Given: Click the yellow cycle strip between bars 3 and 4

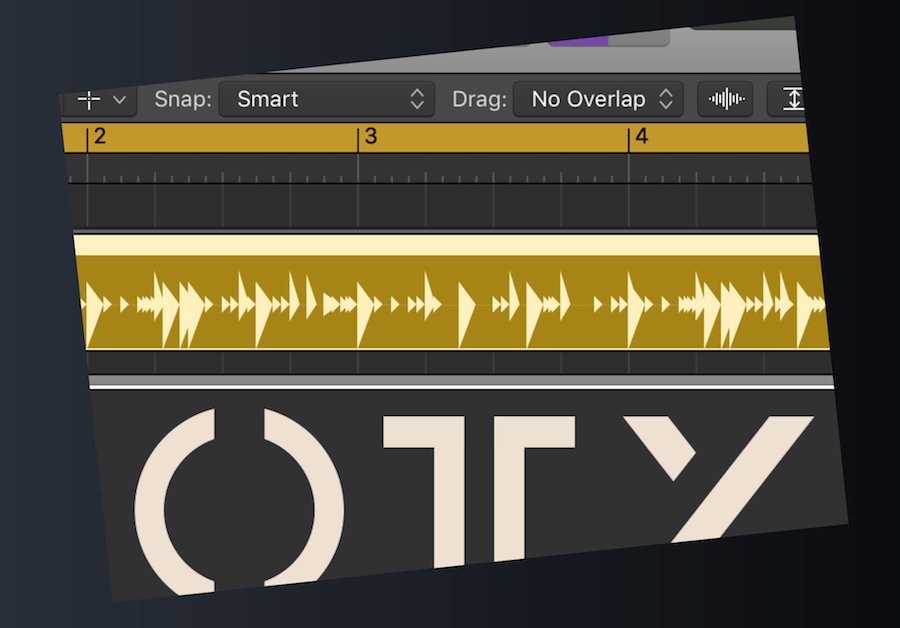Looking at the screenshot, I should [495, 137].
